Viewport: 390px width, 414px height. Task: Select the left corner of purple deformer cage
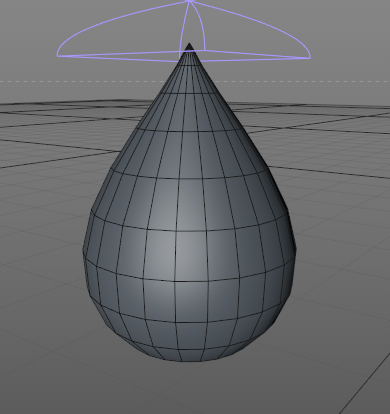coord(58,53)
